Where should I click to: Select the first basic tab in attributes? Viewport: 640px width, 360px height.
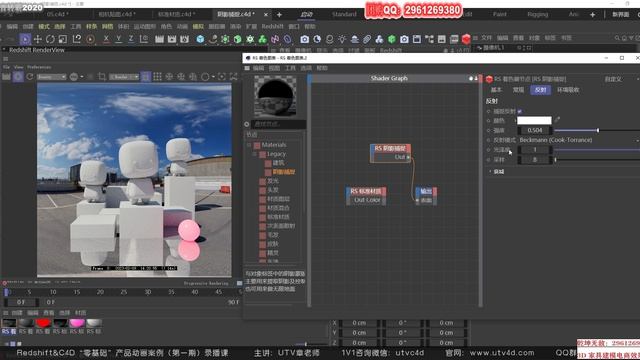[496, 90]
